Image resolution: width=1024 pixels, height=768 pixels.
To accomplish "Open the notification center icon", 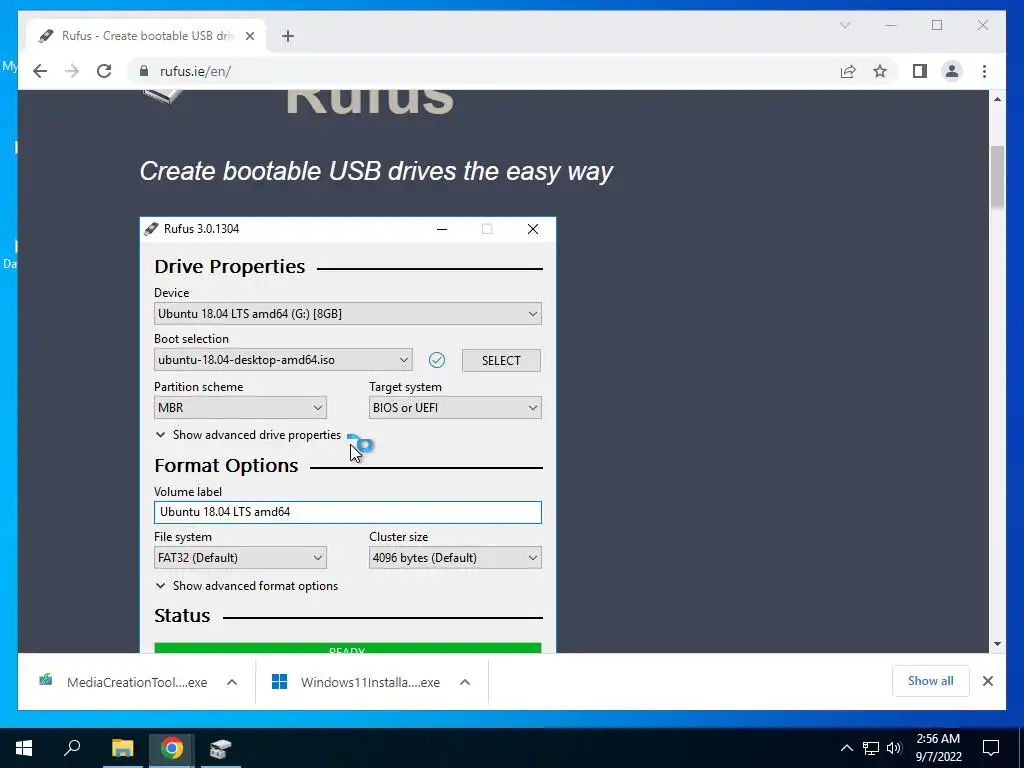I will pos(991,748).
